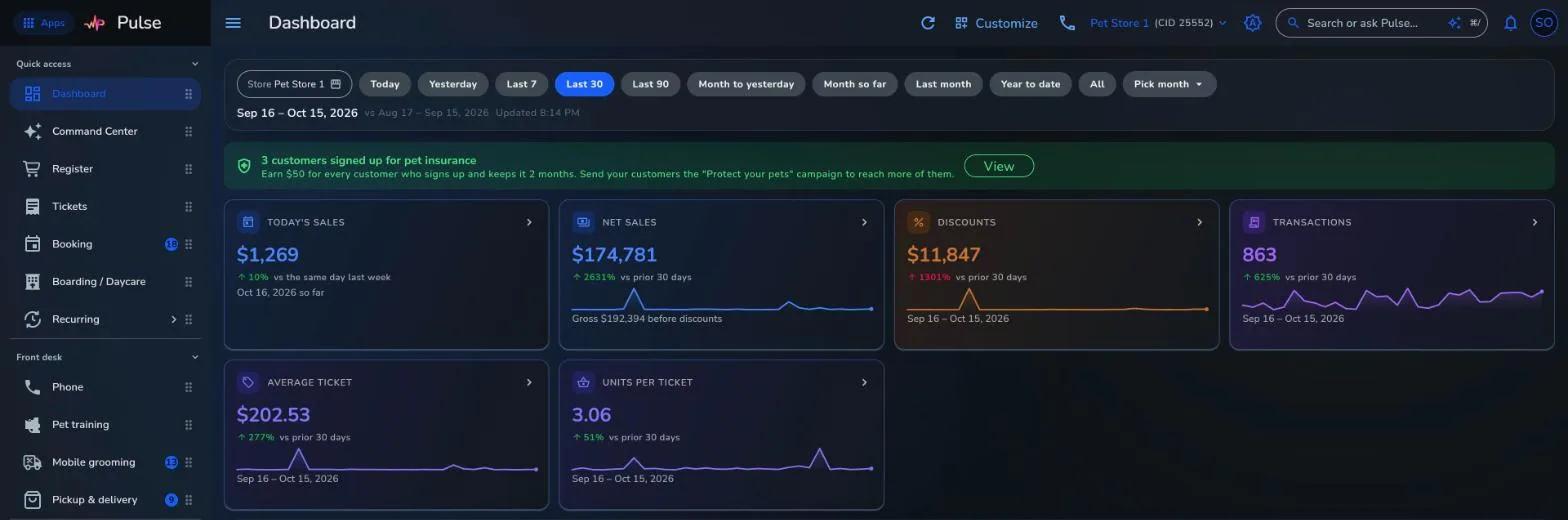Click View on insurance banner
1568x520 pixels.
pos(999,166)
